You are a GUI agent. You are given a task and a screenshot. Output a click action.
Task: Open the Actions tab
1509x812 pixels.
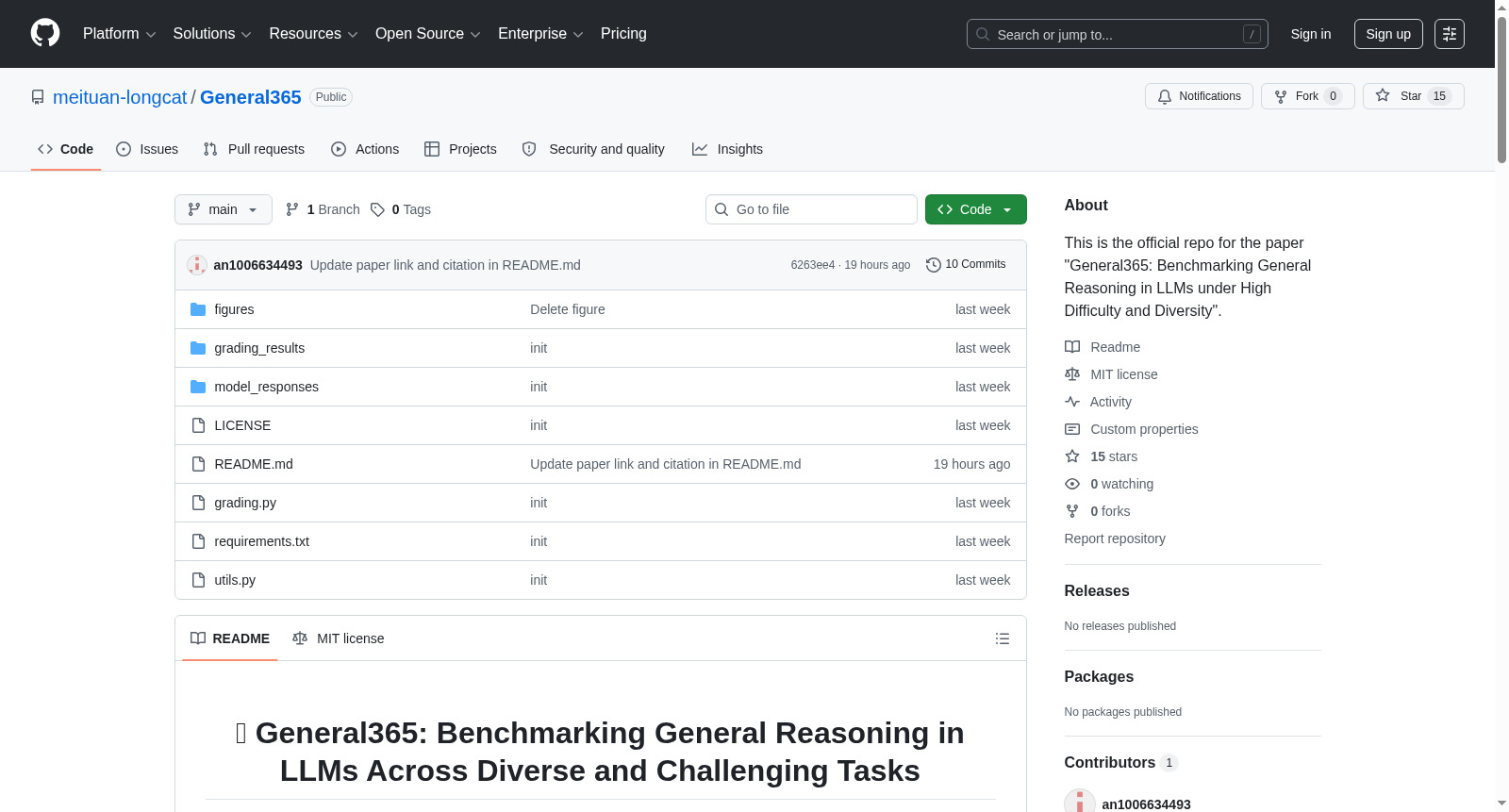[365, 149]
